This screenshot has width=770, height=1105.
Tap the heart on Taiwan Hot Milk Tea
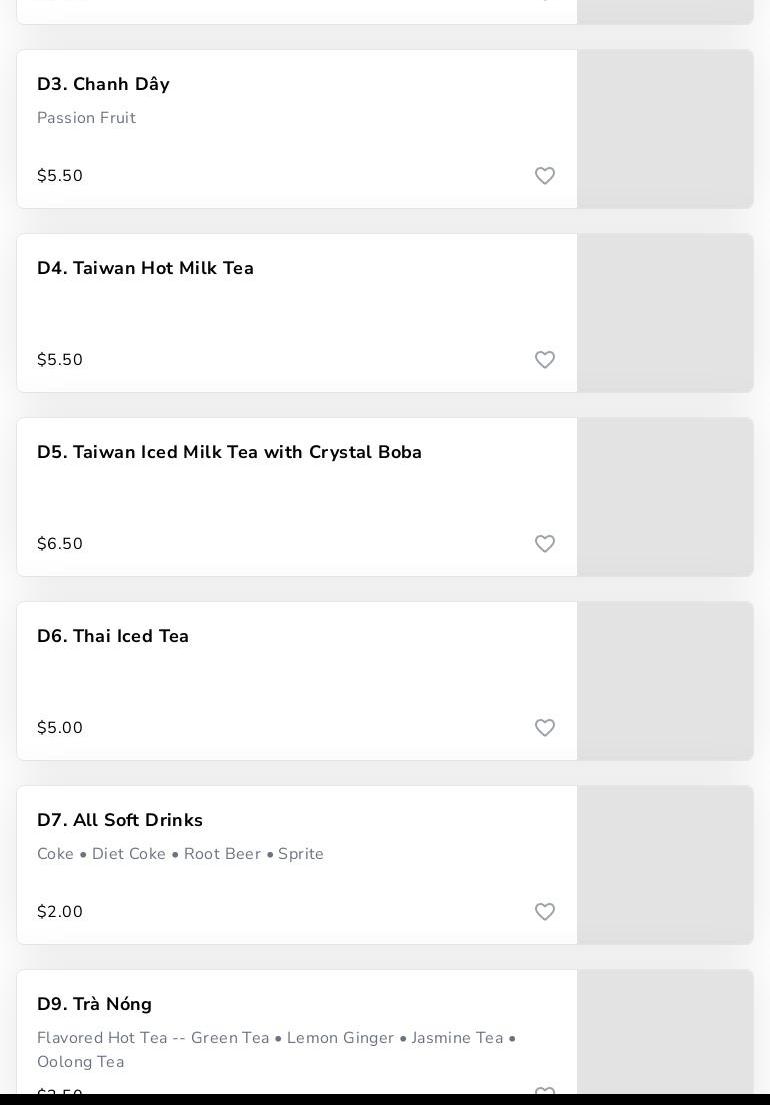[x=545, y=360]
